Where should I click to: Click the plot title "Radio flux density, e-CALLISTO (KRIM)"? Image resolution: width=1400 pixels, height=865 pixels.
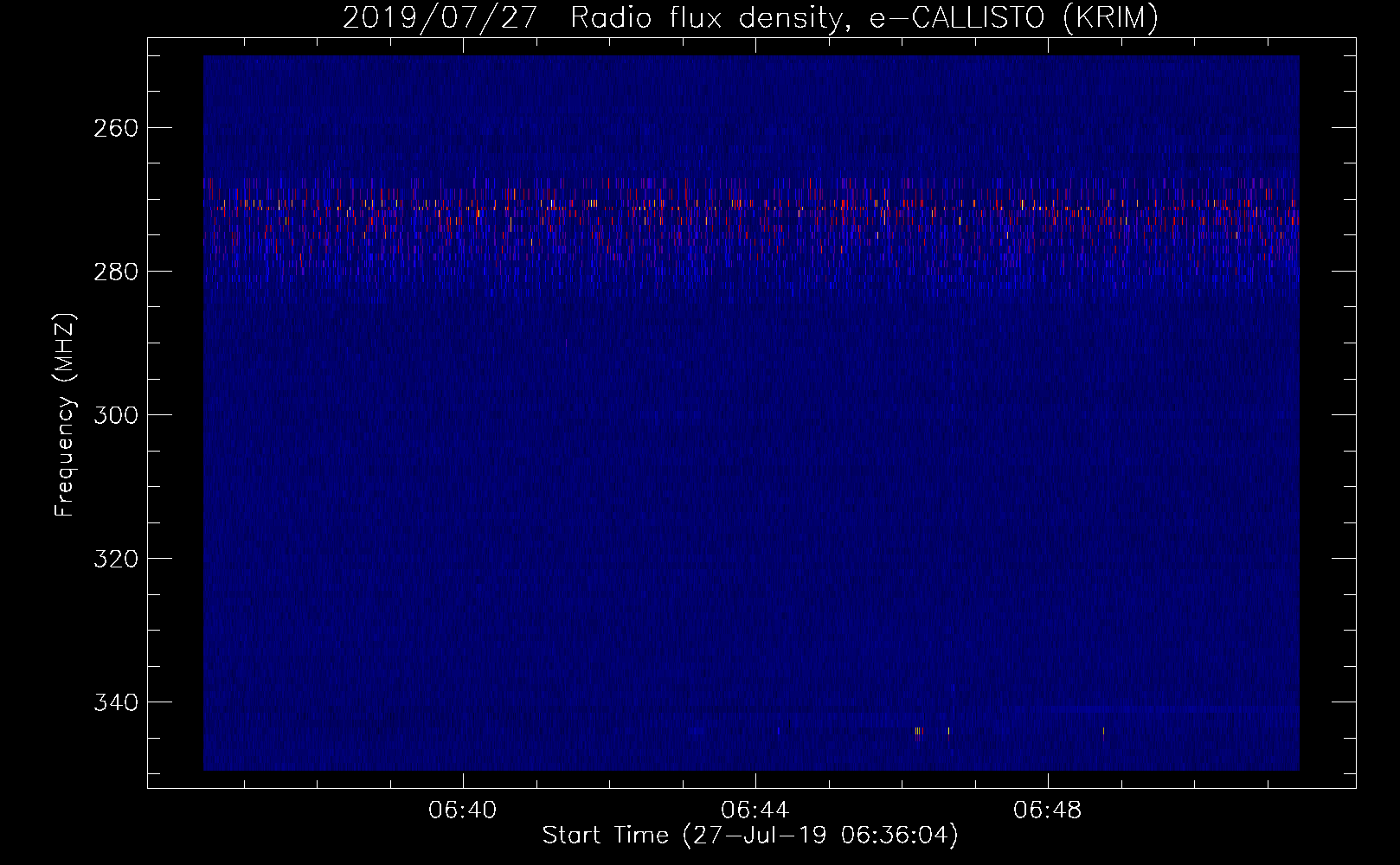864,17
